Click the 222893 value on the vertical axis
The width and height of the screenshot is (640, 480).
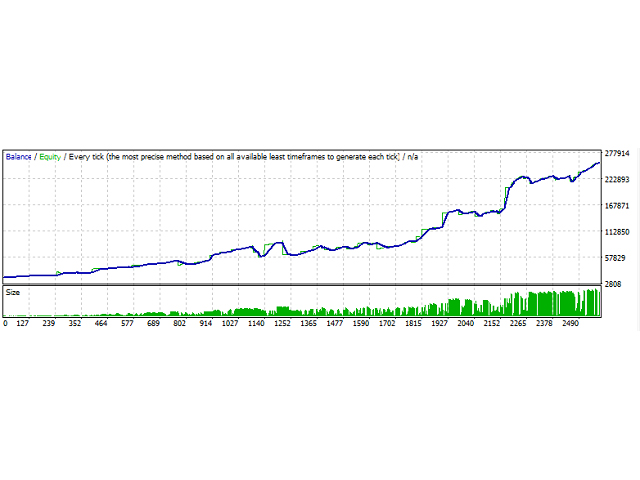click(619, 180)
